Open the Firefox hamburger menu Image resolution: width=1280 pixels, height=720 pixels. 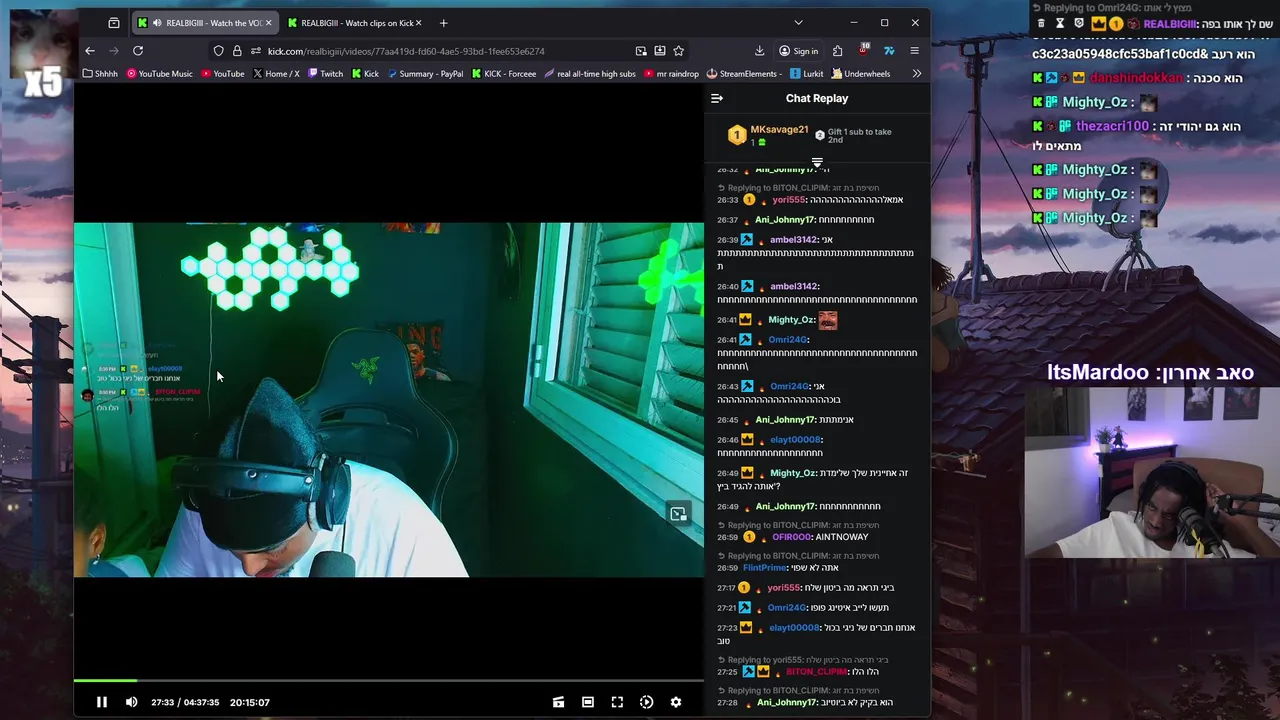coord(914,51)
